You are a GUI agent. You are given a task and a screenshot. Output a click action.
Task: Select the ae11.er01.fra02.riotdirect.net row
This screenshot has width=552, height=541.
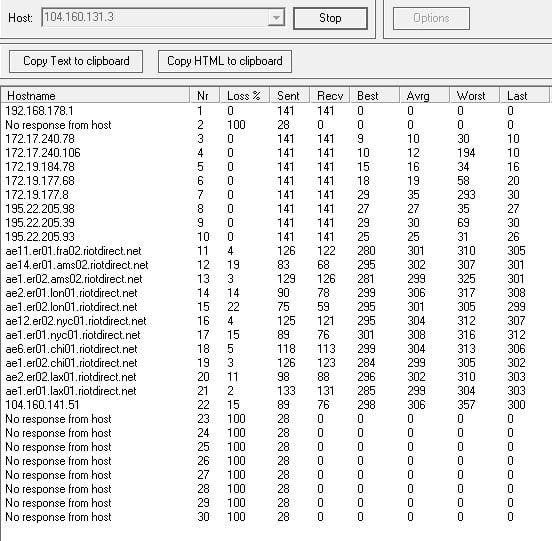276,251
